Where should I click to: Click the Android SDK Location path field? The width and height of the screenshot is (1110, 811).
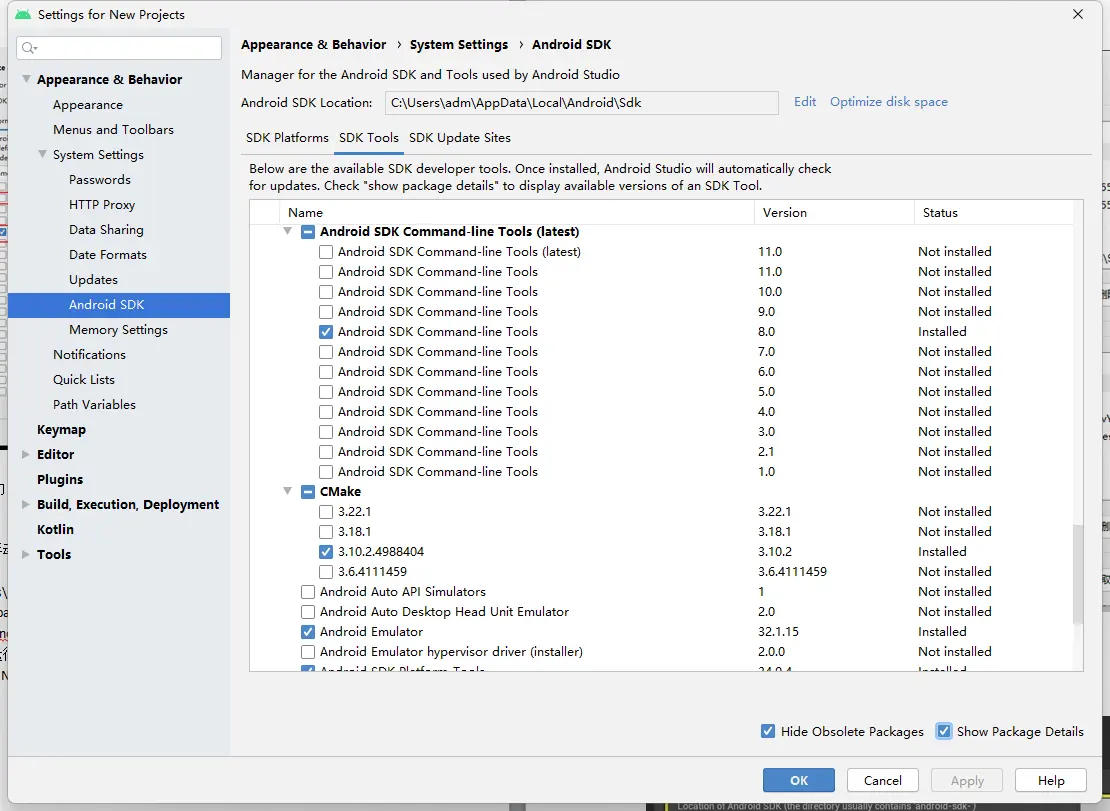point(581,103)
